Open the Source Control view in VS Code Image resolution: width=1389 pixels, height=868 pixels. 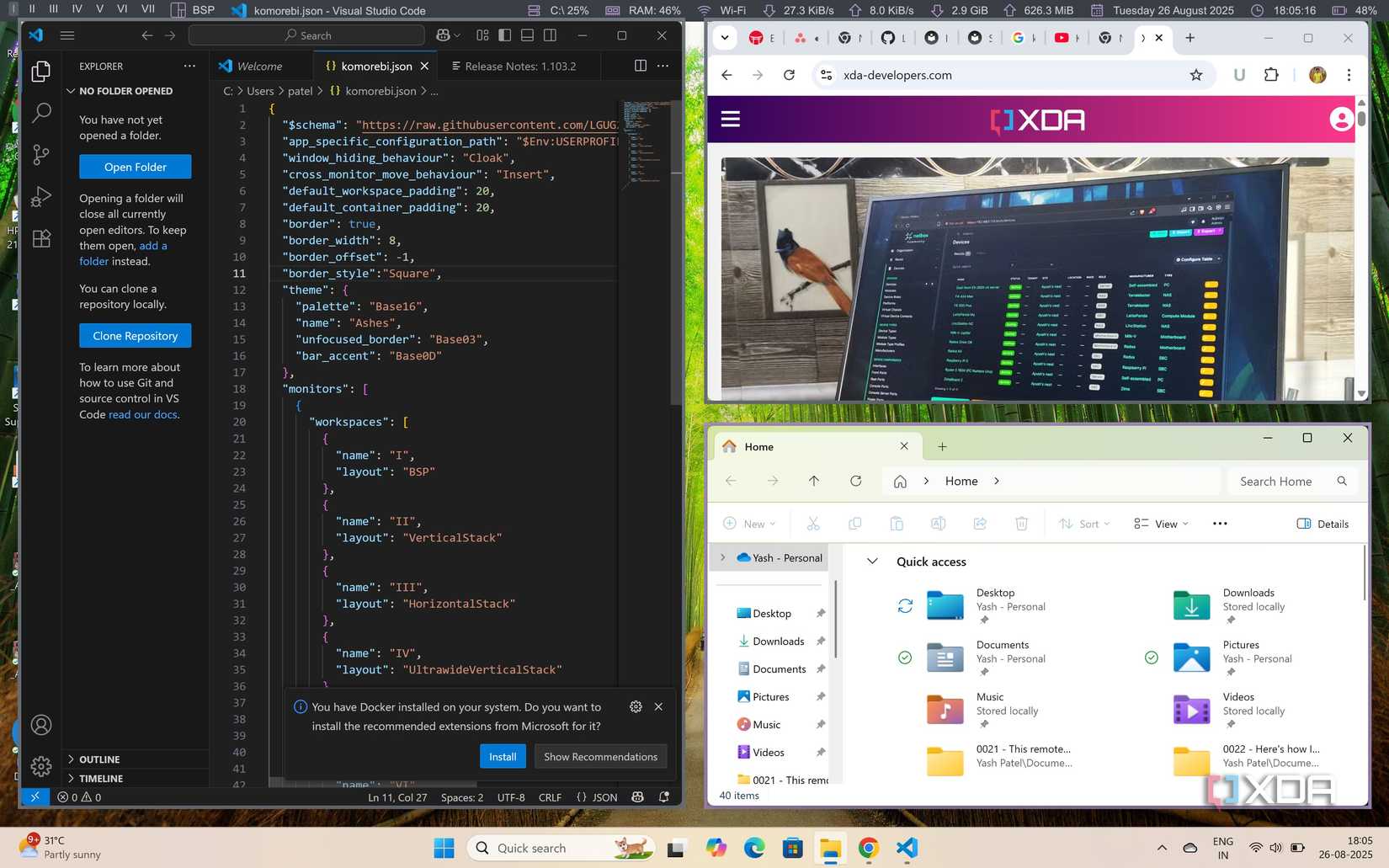point(40,154)
